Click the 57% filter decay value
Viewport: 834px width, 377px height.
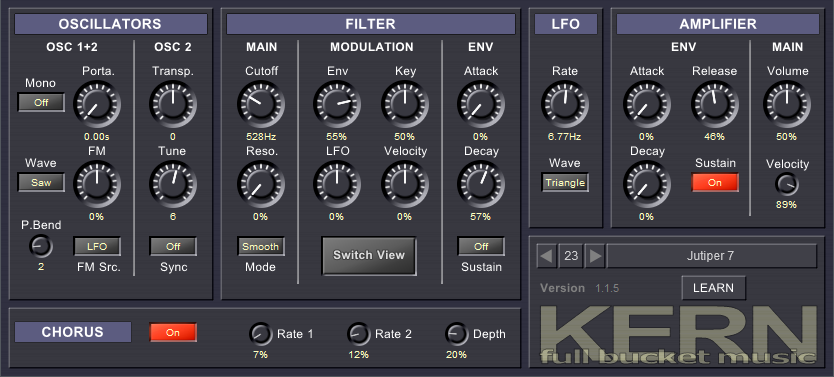481,216
